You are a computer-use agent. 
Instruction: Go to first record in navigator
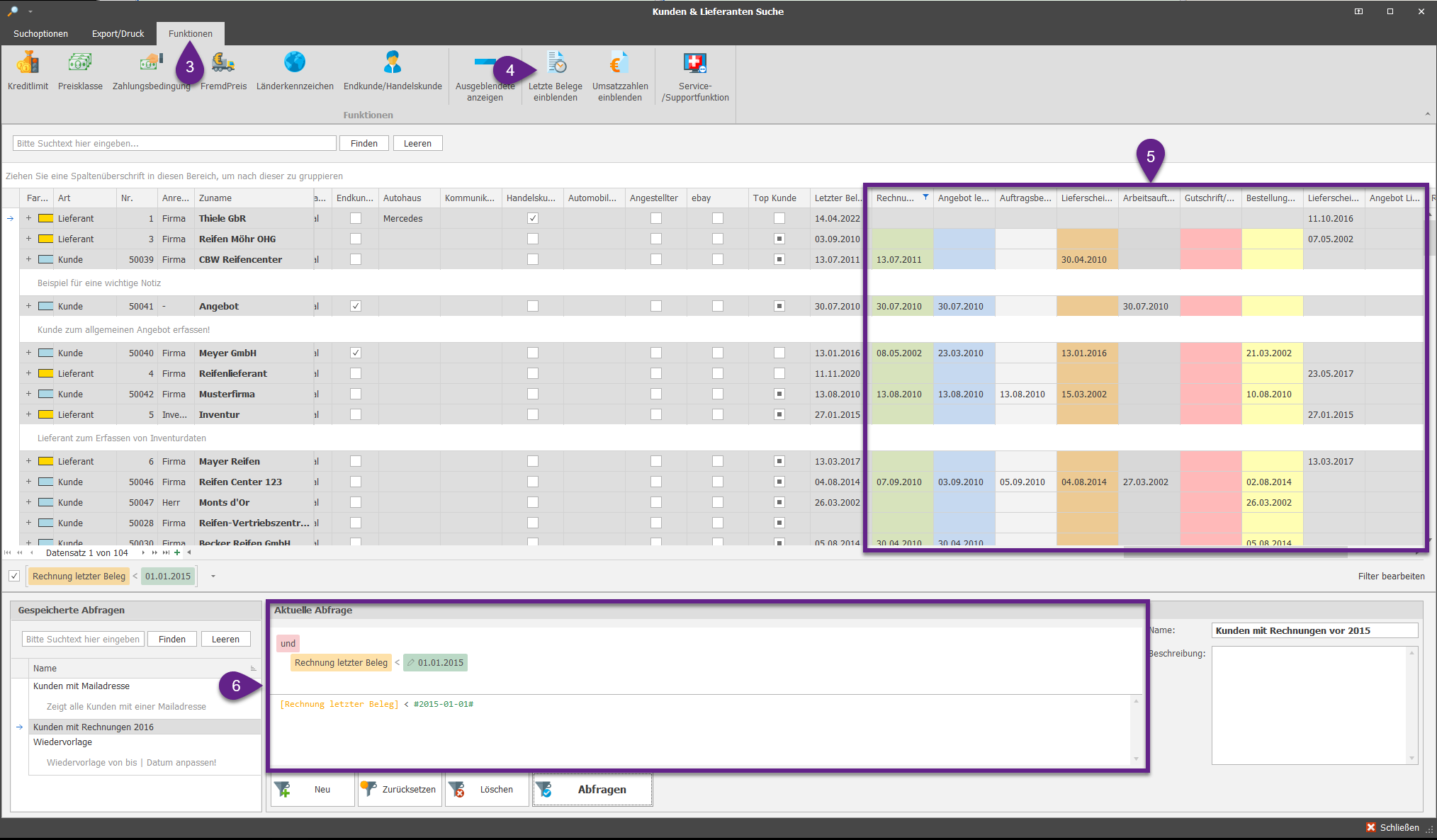8,552
